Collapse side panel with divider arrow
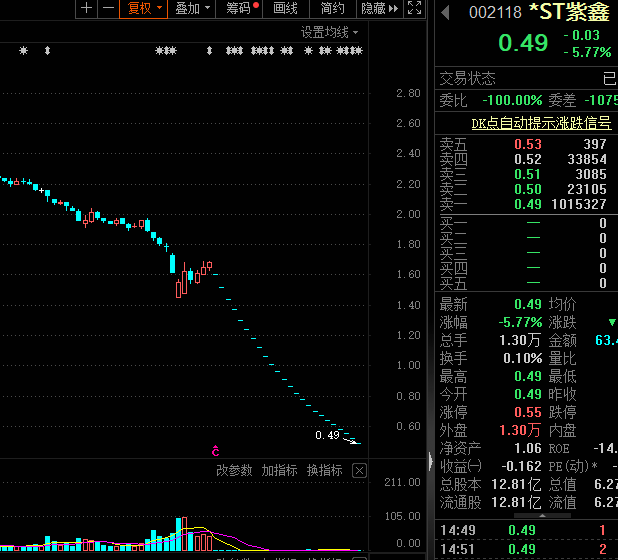The height and width of the screenshot is (560, 618). (430, 461)
